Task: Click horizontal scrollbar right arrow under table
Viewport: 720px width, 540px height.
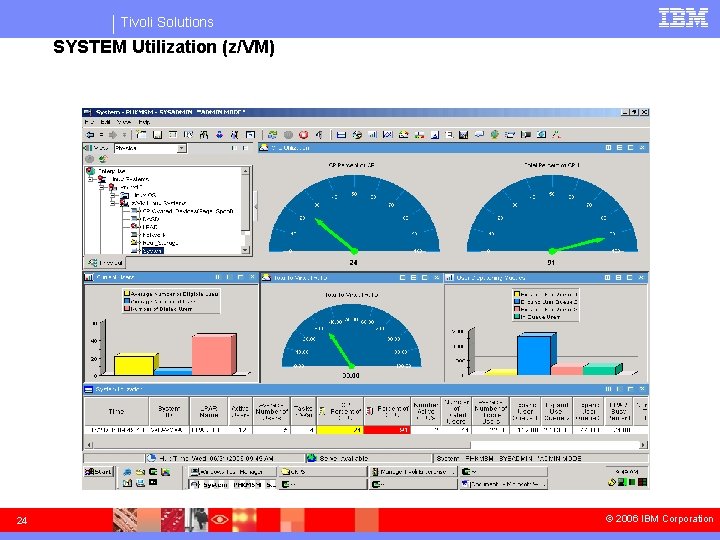Action: click(x=643, y=444)
